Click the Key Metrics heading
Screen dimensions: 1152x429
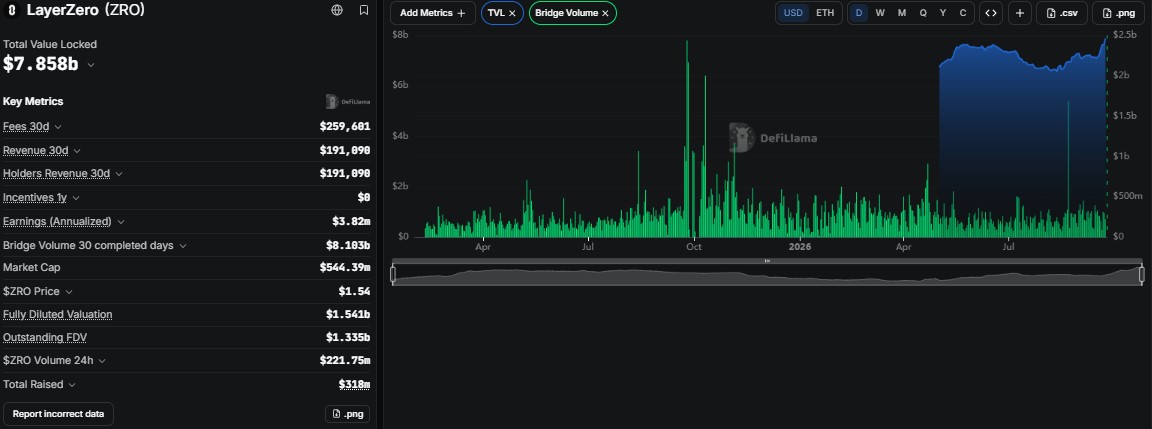click(x=33, y=101)
